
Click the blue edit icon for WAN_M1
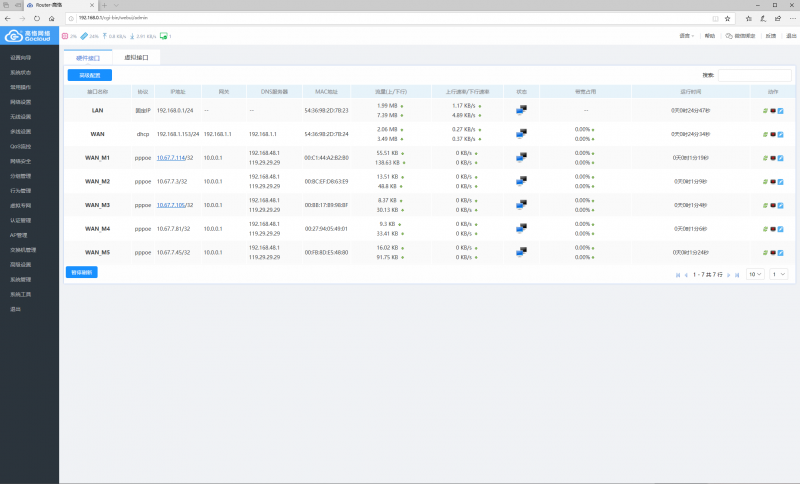tap(781, 158)
